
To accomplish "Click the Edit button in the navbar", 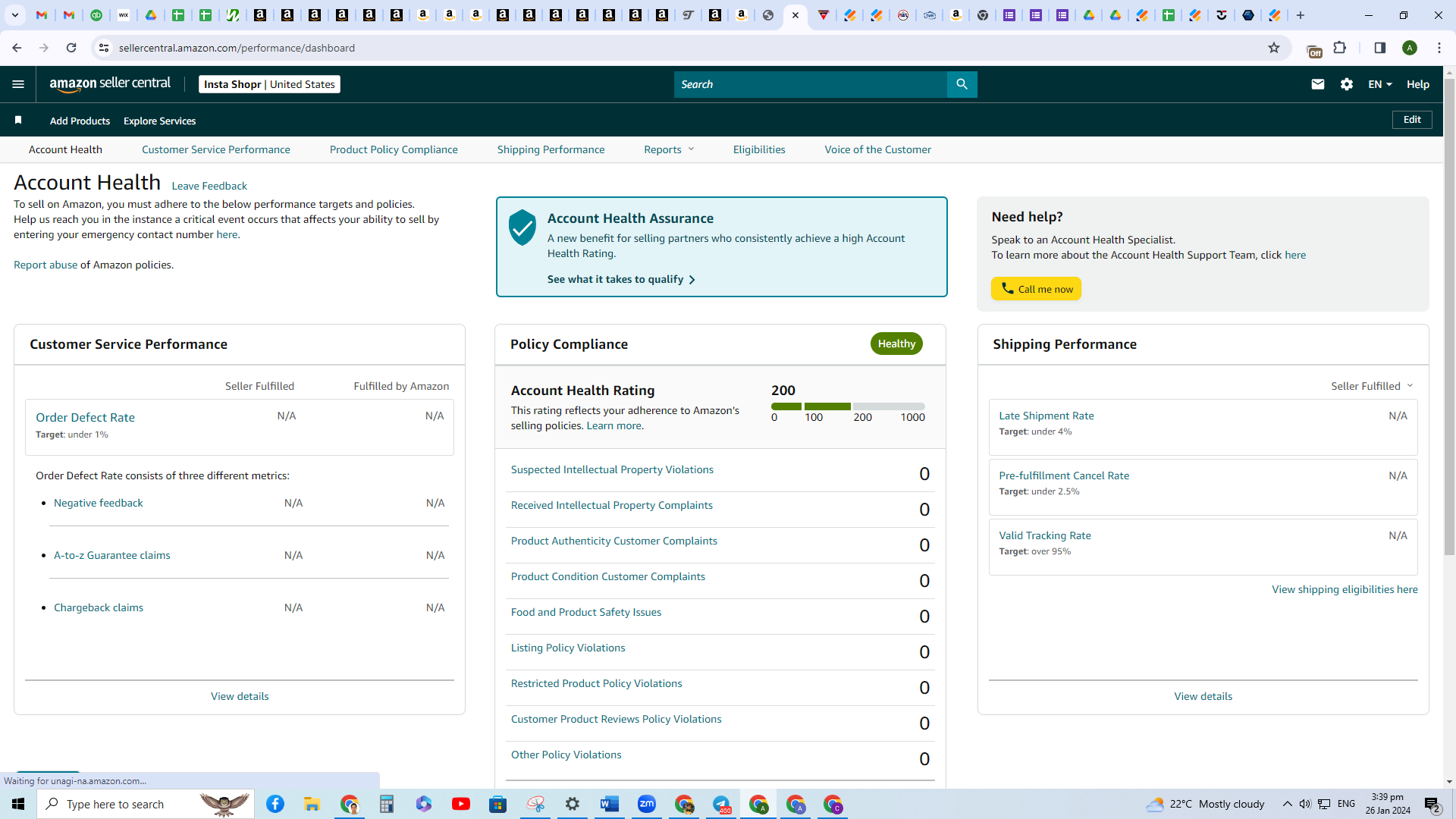I will (1412, 120).
